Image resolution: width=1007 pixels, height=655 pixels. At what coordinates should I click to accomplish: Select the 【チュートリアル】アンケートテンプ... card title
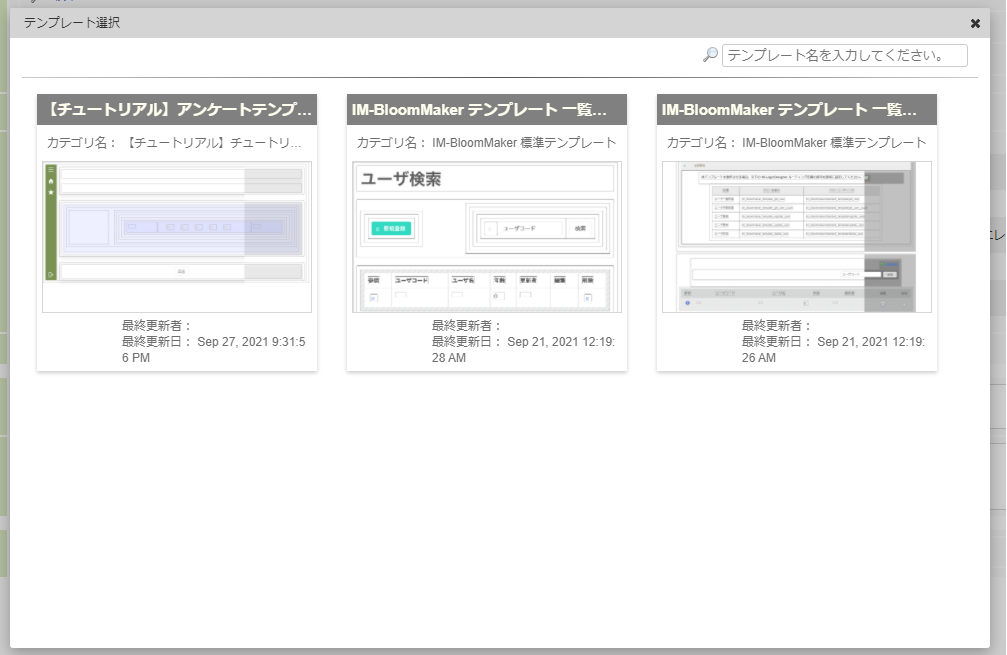(x=177, y=110)
